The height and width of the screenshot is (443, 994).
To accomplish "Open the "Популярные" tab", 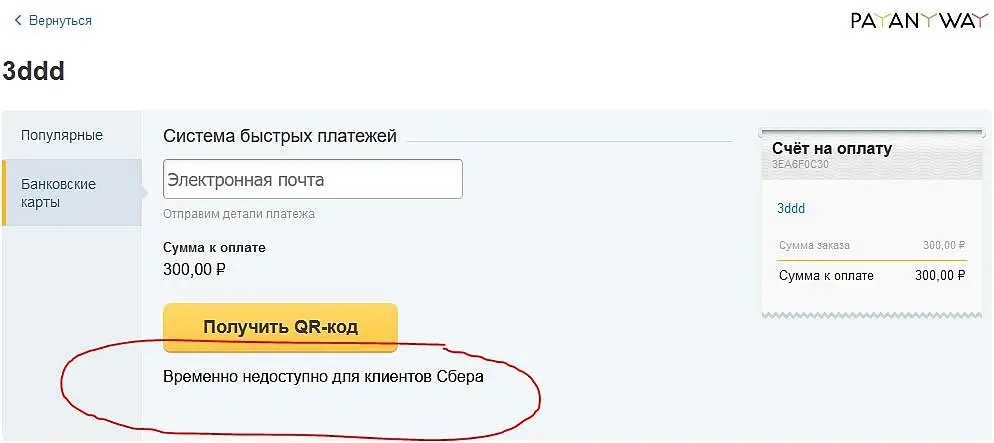I will 62,135.
